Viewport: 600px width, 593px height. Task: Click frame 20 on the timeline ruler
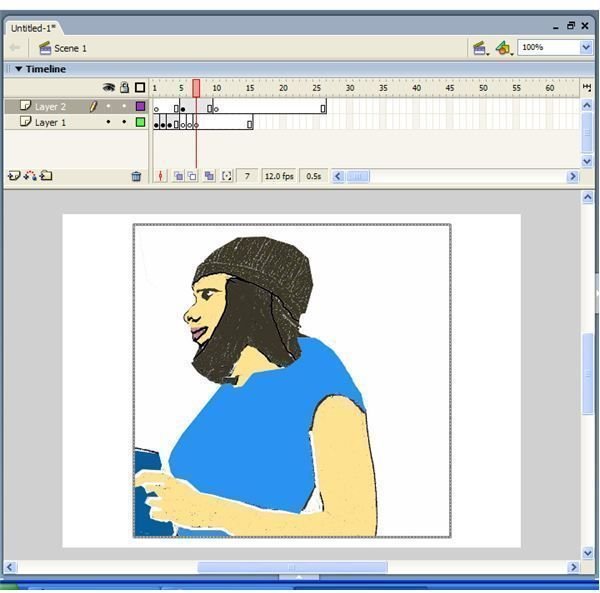283,88
